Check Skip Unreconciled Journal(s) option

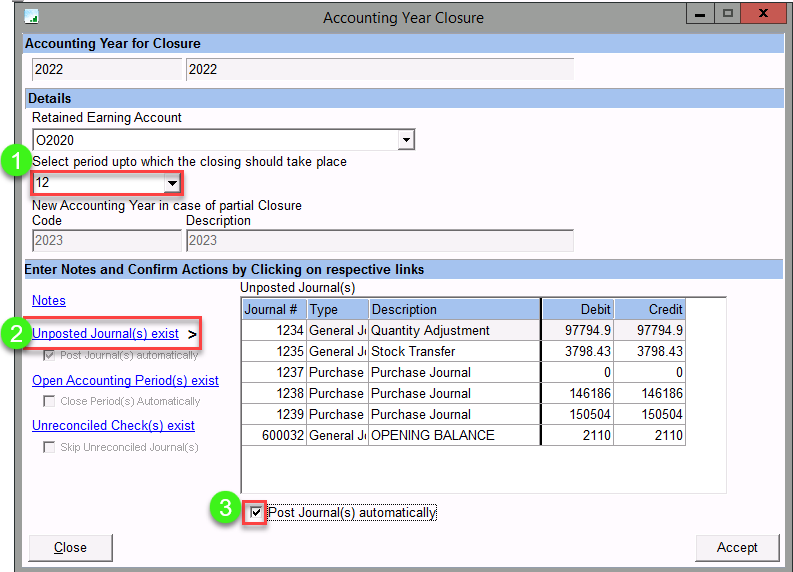[x=49, y=447]
